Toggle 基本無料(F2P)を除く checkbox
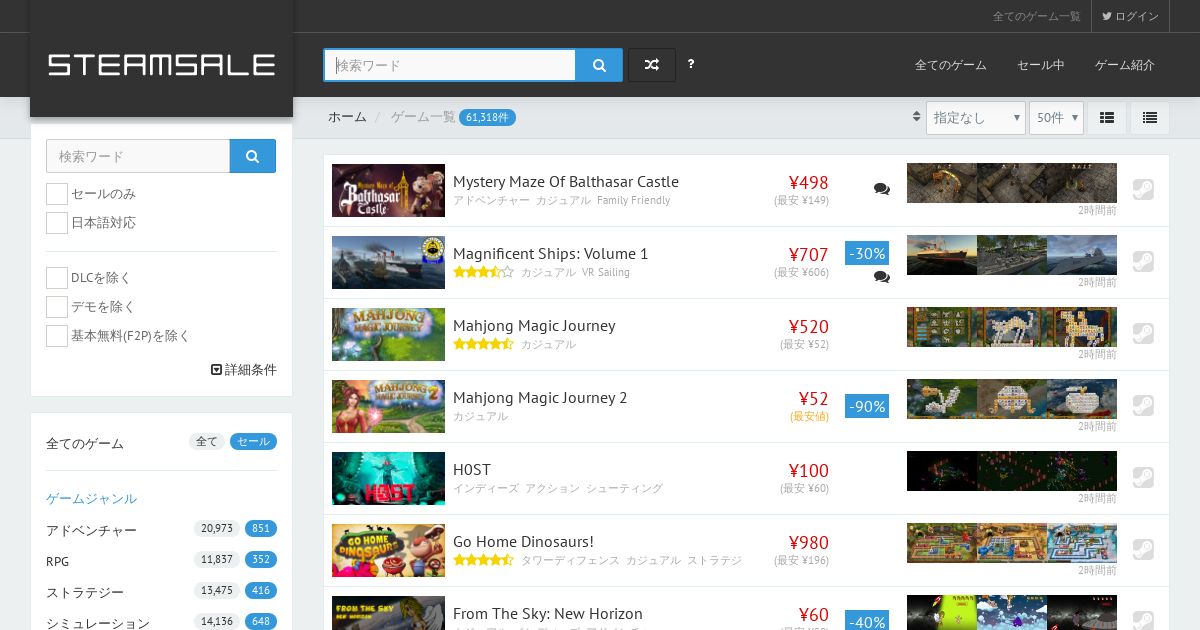This screenshot has height=630, width=1200. point(57,336)
